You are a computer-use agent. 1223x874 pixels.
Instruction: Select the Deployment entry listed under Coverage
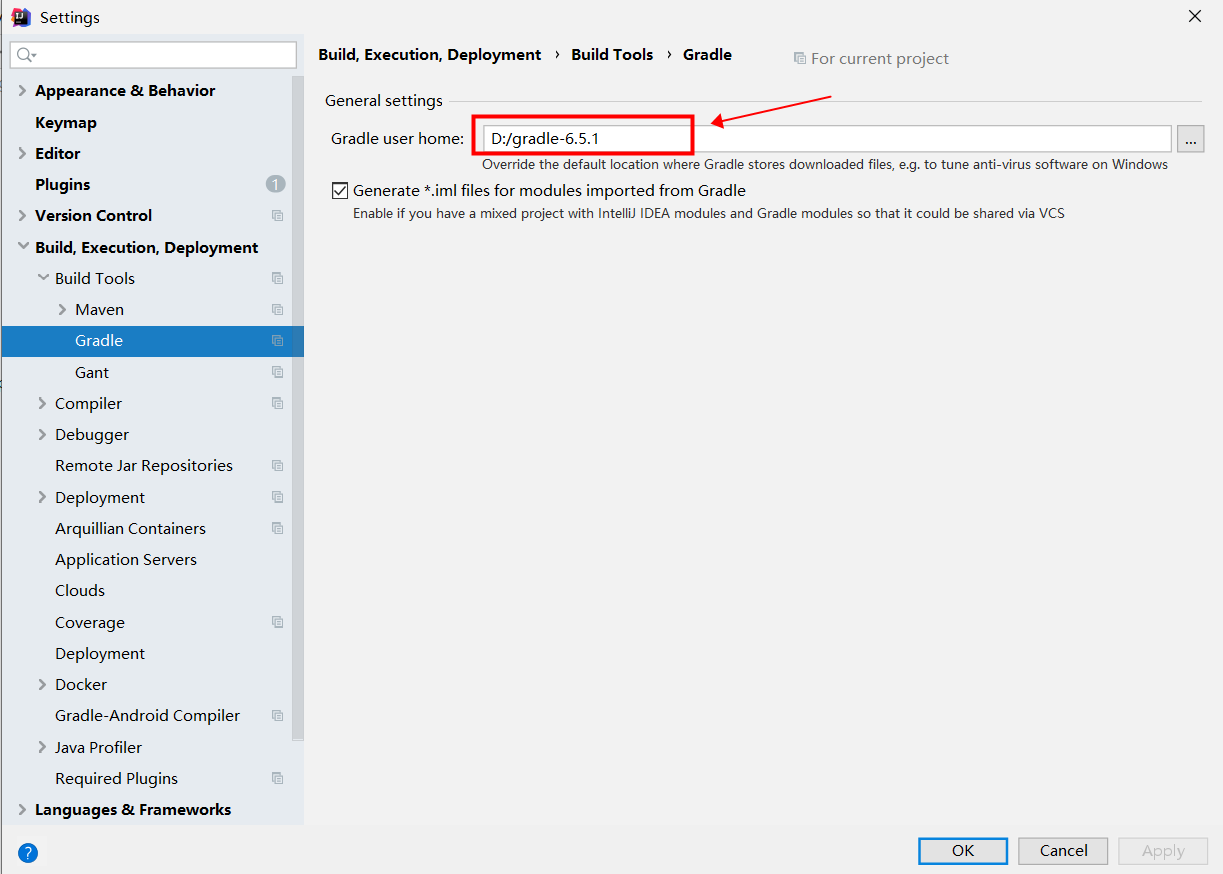100,654
